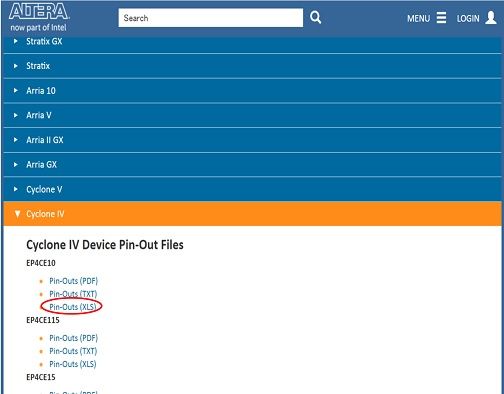Open EP4CE10 Pin-Outs (PDF) link

tap(73, 281)
